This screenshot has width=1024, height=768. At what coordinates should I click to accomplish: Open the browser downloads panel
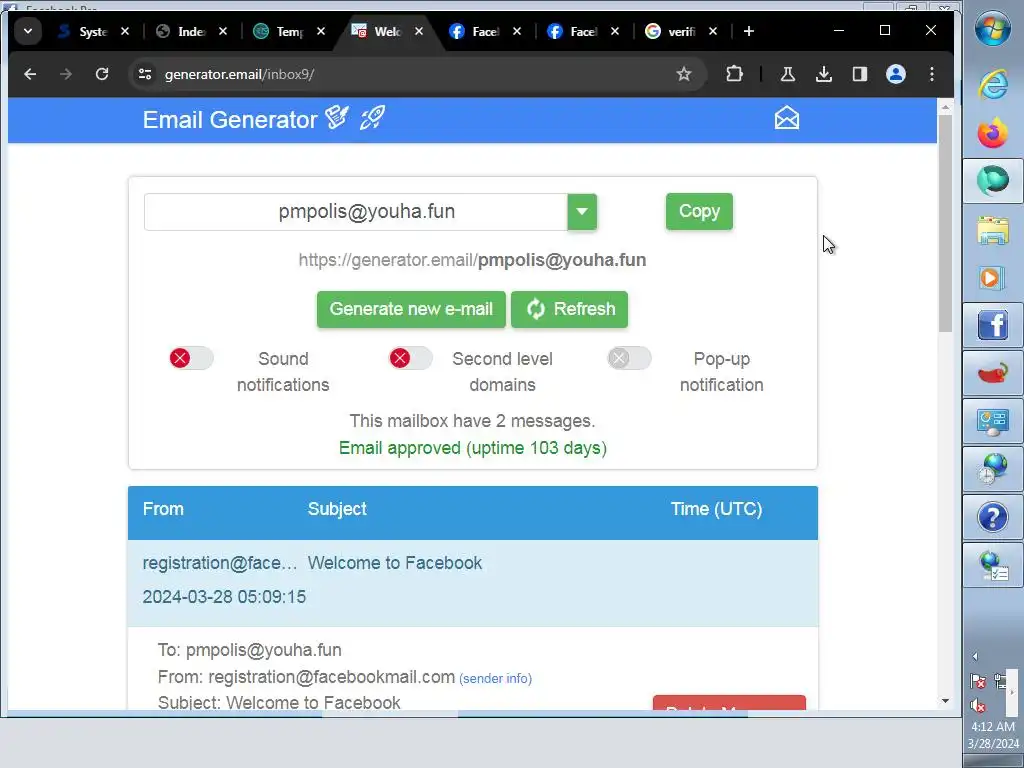(824, 74)
